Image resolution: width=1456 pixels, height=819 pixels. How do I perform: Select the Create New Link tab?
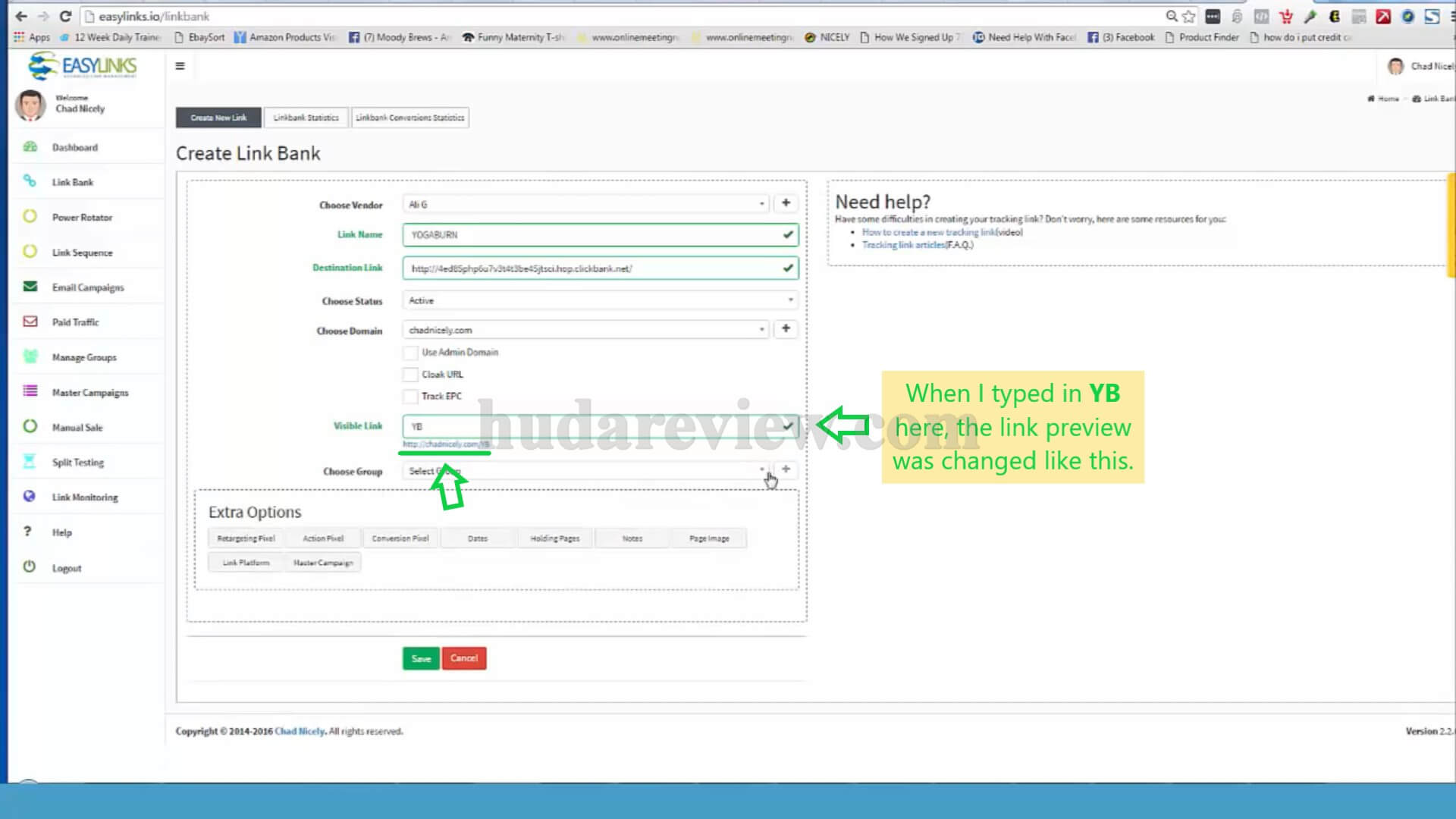pos(218,118)
